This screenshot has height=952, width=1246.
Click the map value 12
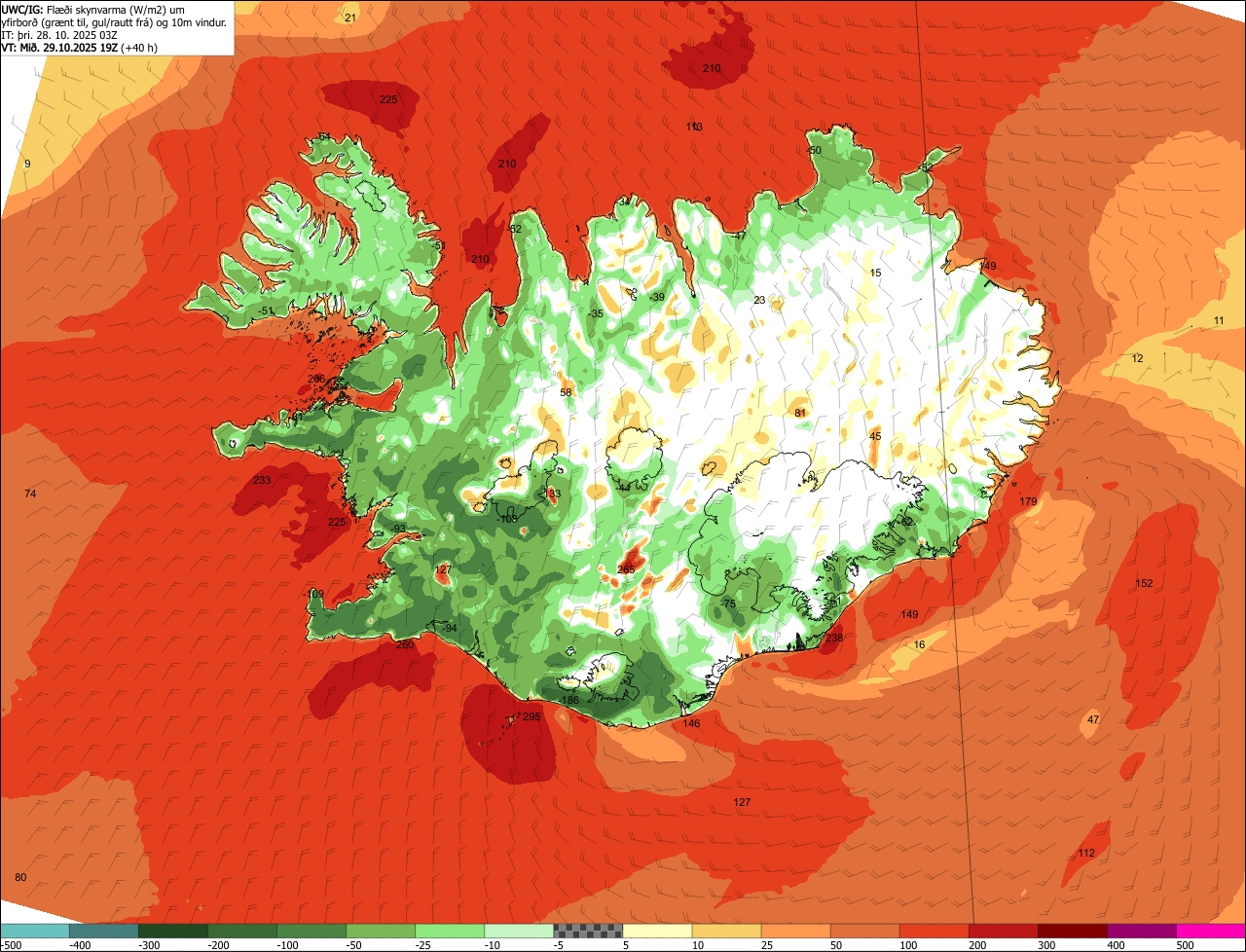point(1137,358)
